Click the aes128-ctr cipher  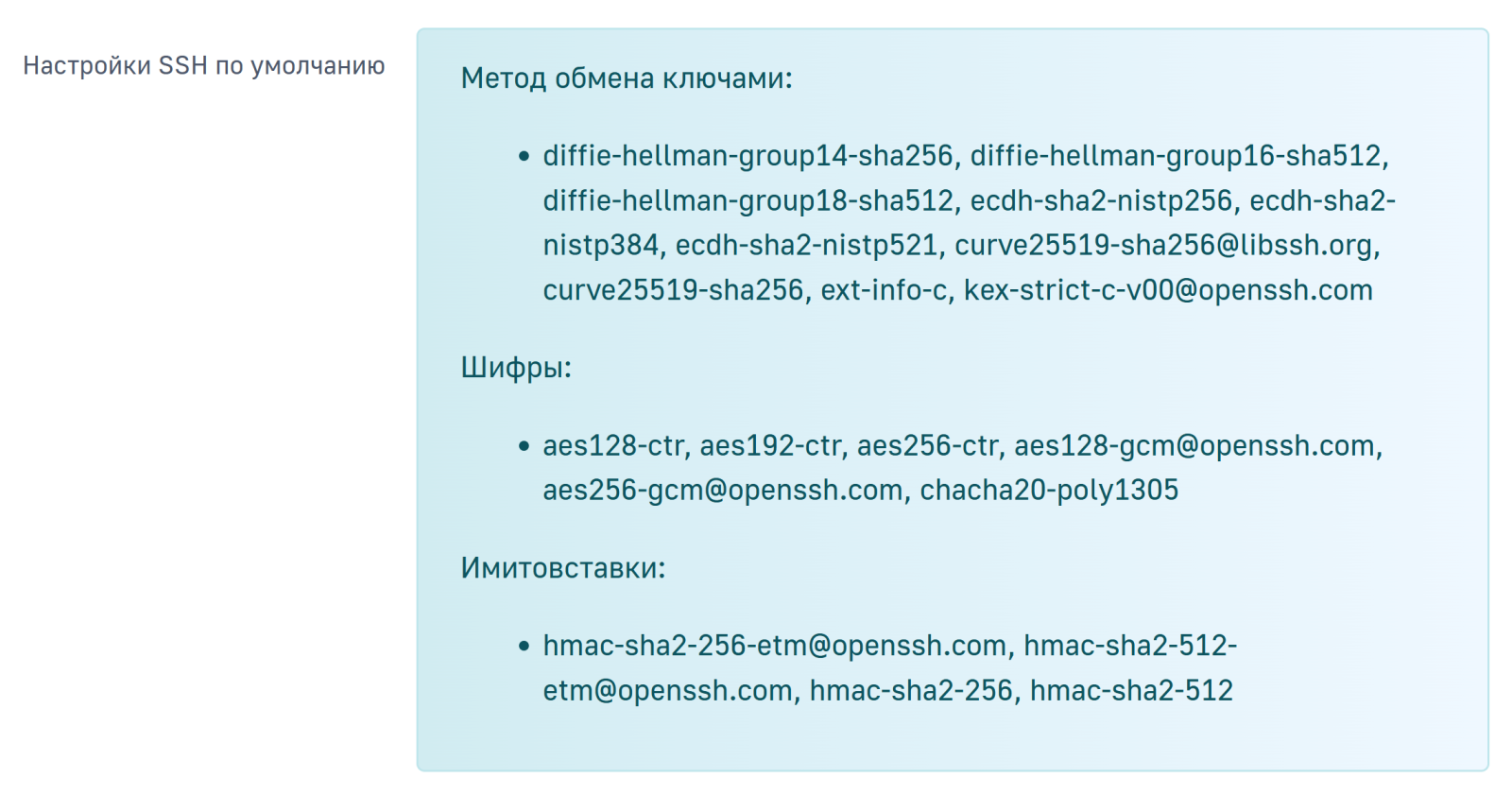pos(611,445)
